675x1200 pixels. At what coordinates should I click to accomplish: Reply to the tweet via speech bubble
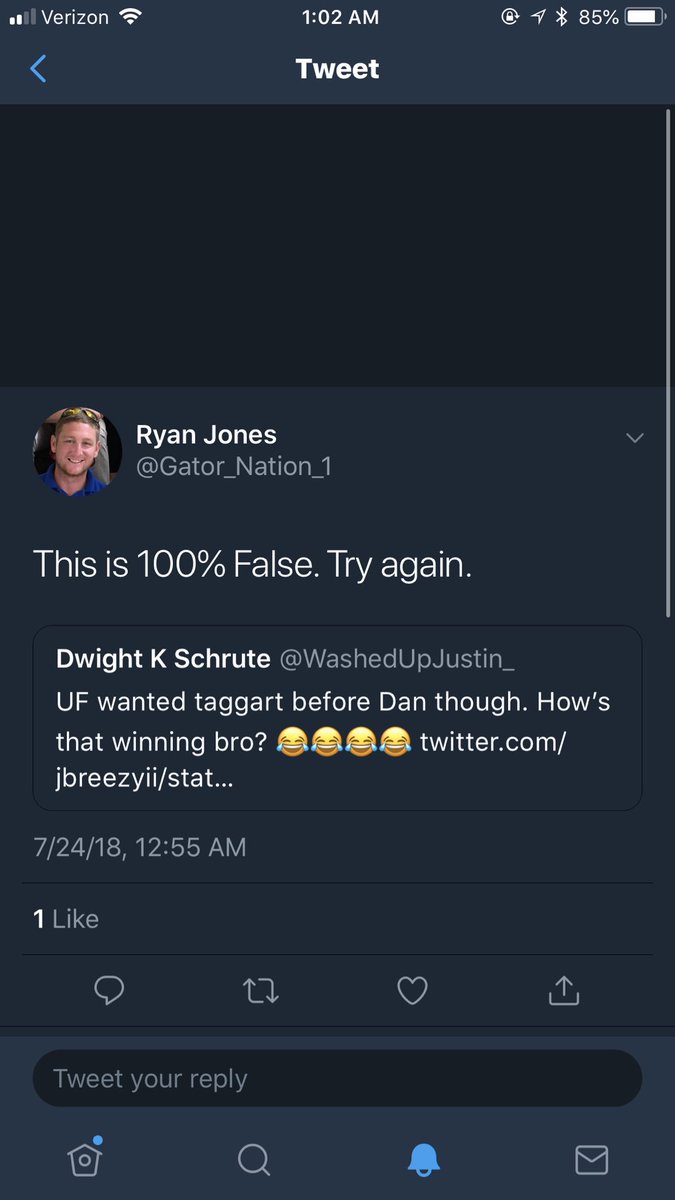(x=108, y=990)
